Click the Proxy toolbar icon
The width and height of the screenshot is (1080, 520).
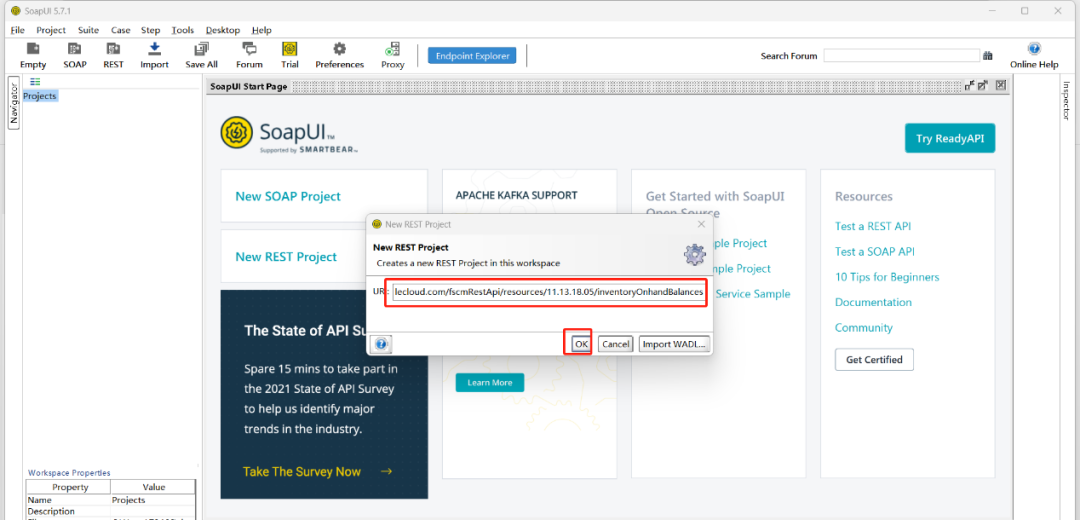coord(393,55)
